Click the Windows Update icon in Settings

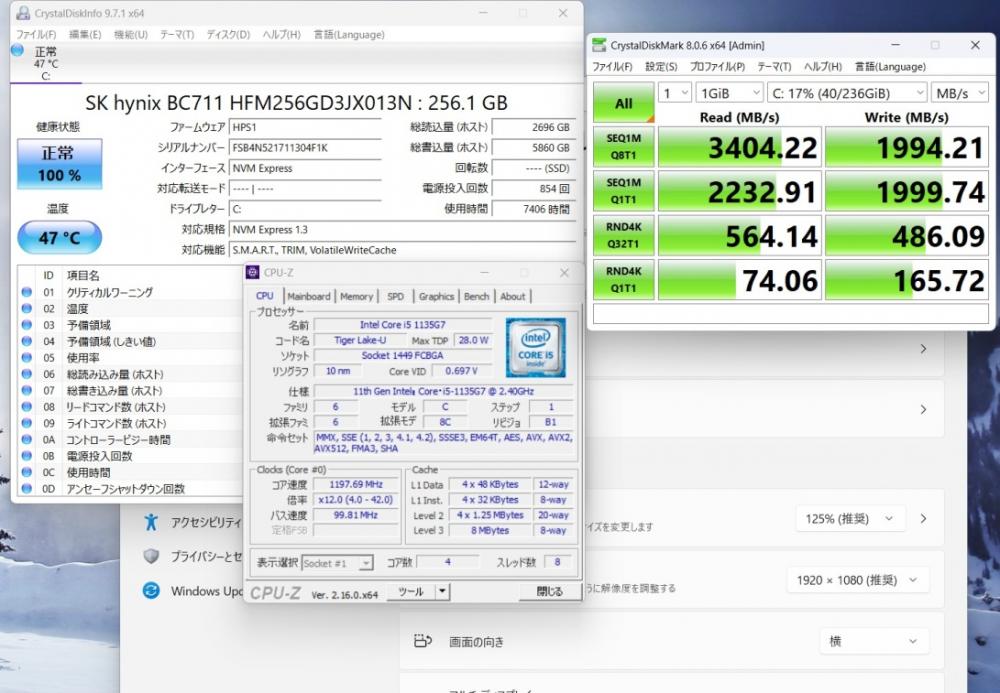click(x=151, y=591)
